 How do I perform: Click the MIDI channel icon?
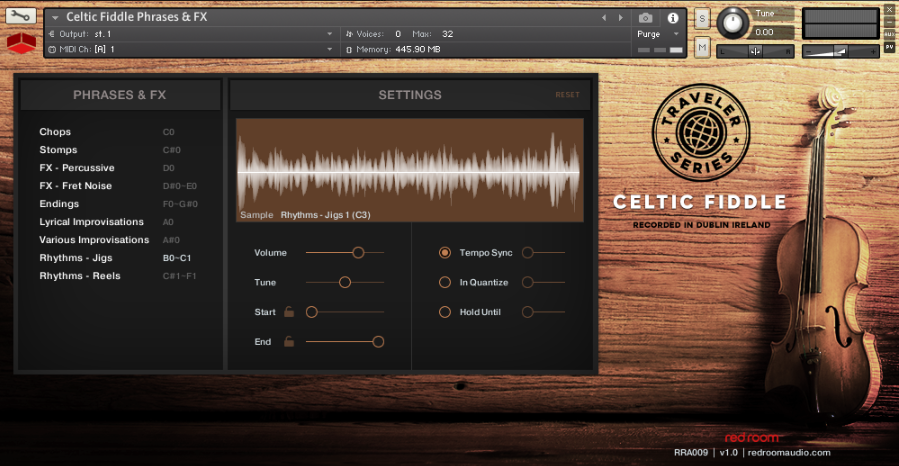click(x=52, y=49)
